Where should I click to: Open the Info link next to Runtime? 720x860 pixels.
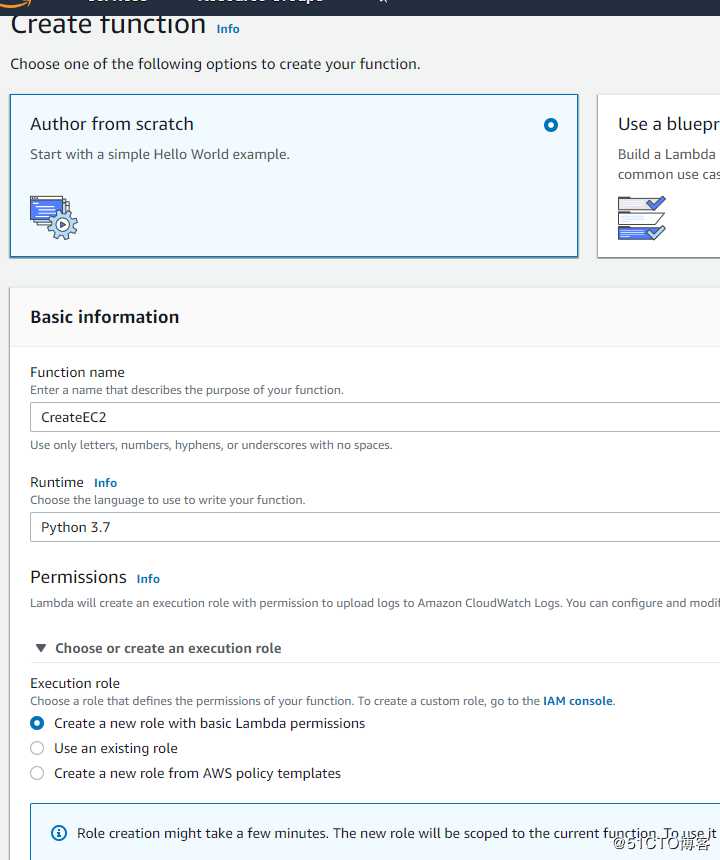coord(105,483)
